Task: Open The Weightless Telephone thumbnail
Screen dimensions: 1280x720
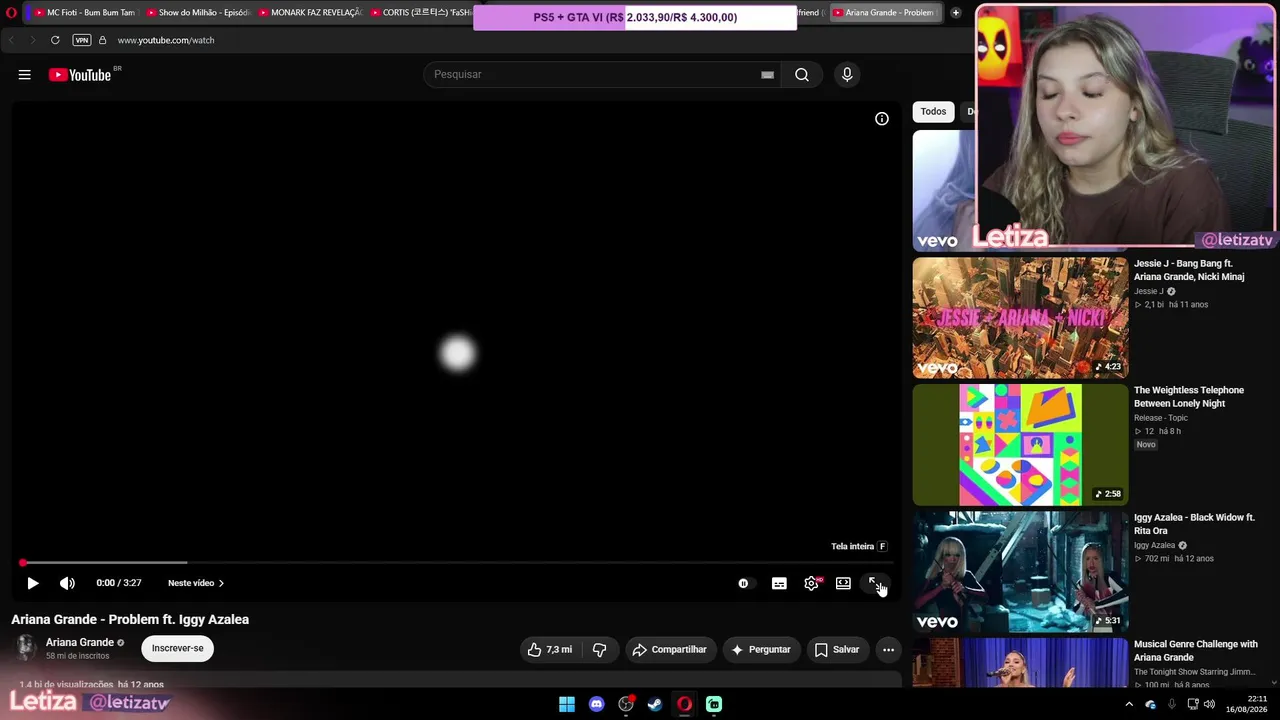Action: (1020, 445)
